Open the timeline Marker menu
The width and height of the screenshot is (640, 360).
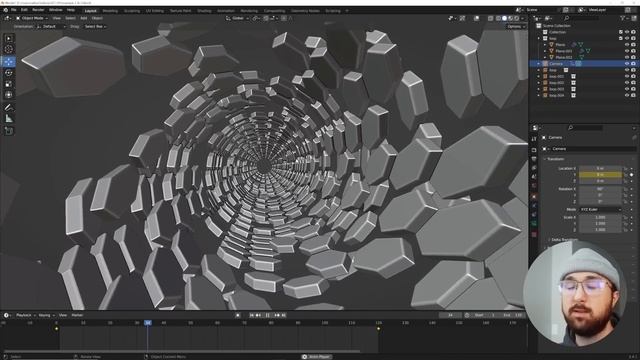click(77, 315)
